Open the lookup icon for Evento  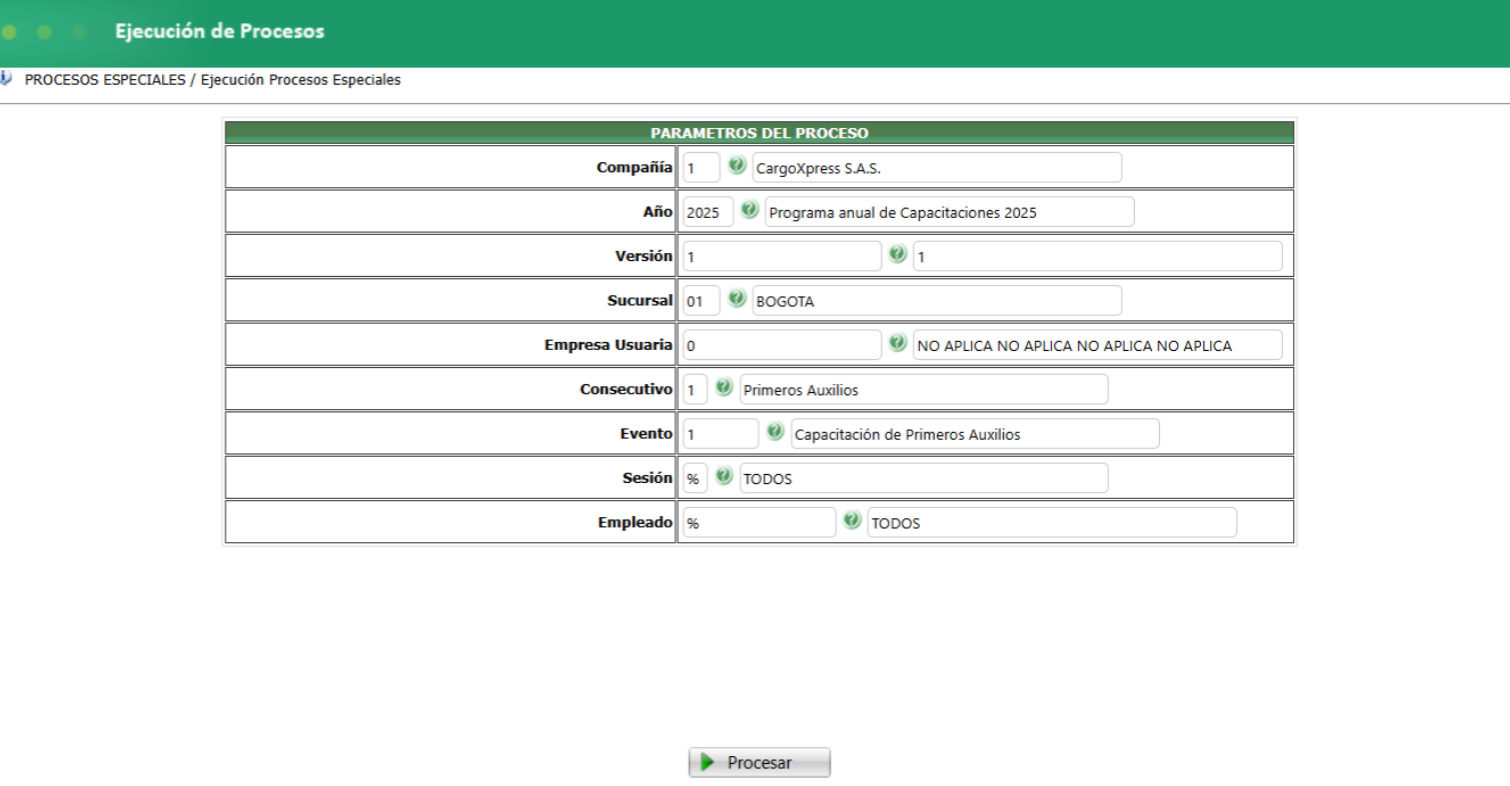(x=775, y=432)
